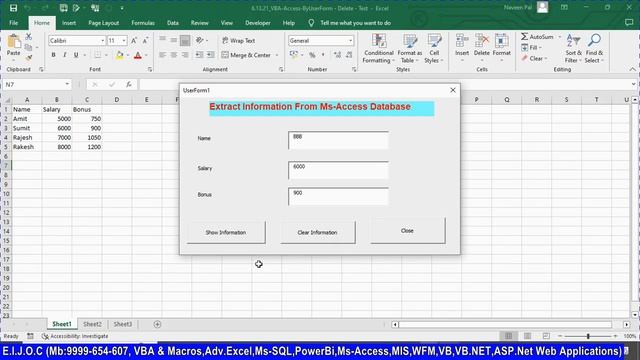Click Tell me what you want to do

tap(355, 23)
